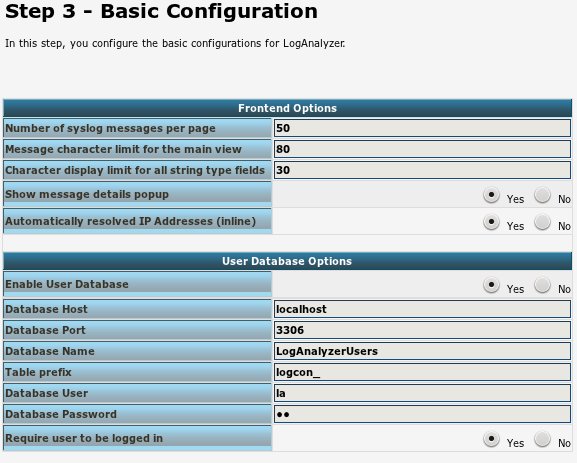Click the Database Password field
This screenshot has height=463, width=577.
(x=422, y=414)
